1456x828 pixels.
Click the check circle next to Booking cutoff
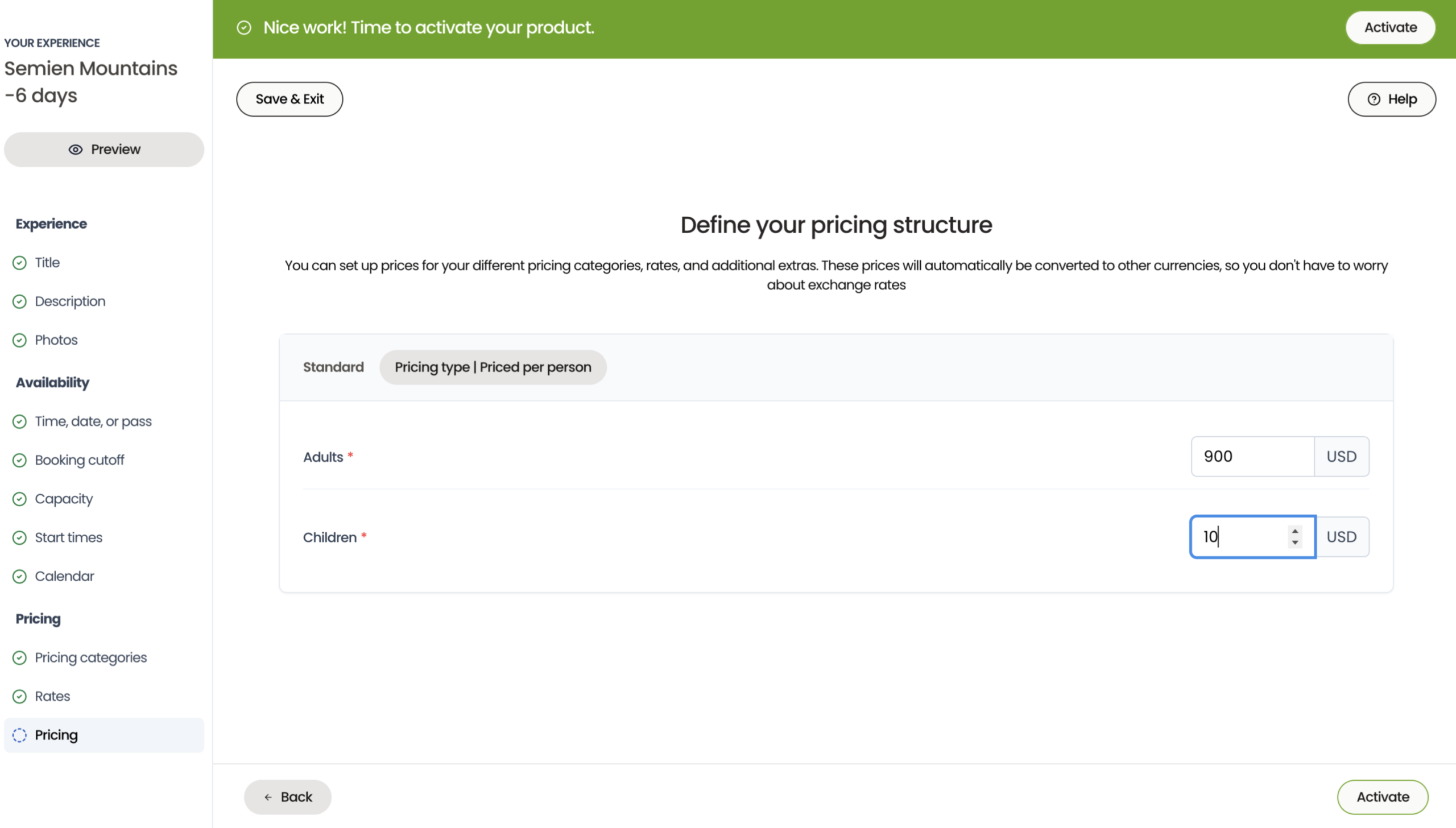click(19, 460)
